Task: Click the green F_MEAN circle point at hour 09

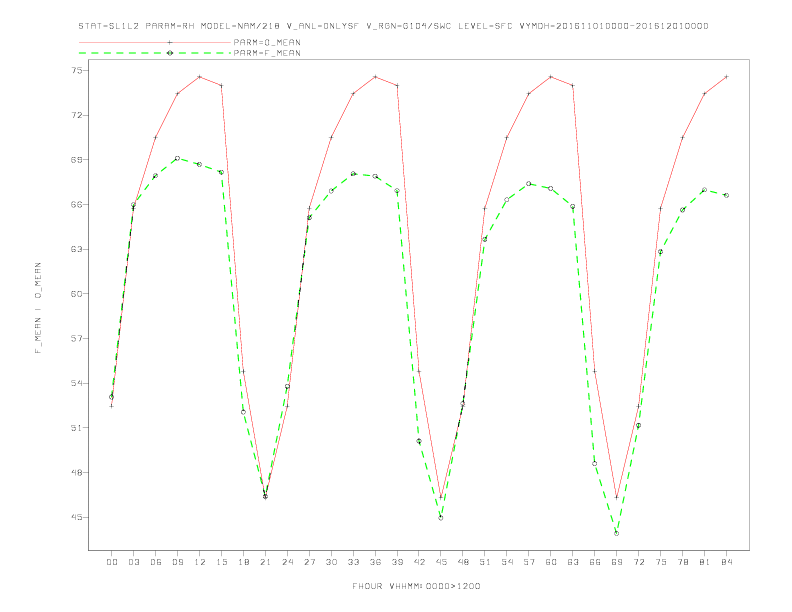Action: point(177,159)
